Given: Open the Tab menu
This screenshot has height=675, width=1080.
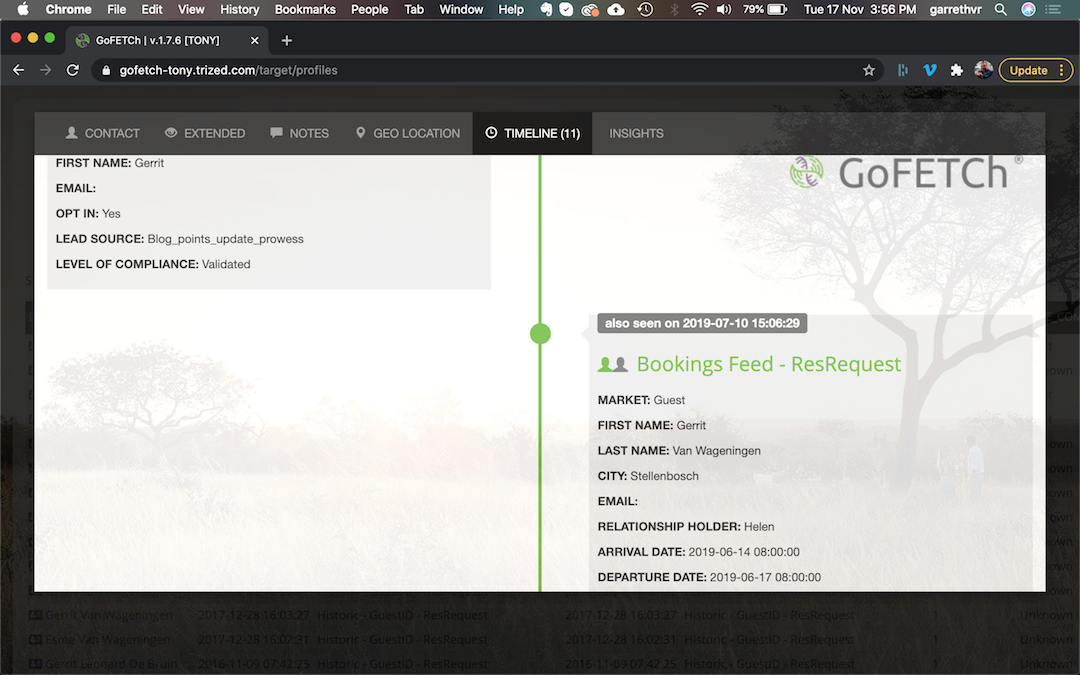Looking at the screenshot, I should (x=413, y=9).
